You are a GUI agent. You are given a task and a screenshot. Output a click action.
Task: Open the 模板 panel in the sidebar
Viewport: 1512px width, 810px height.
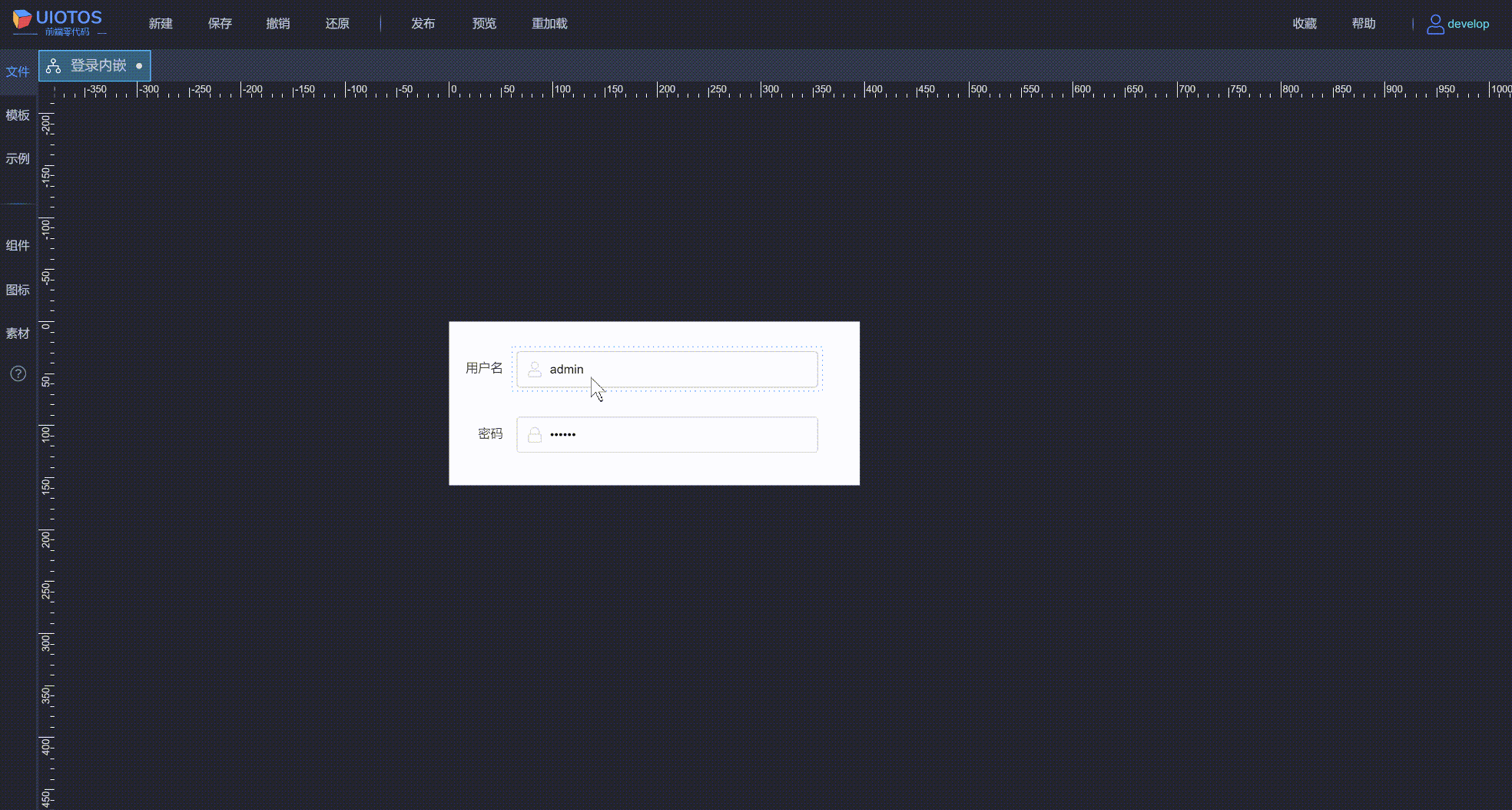pos(17,115)
